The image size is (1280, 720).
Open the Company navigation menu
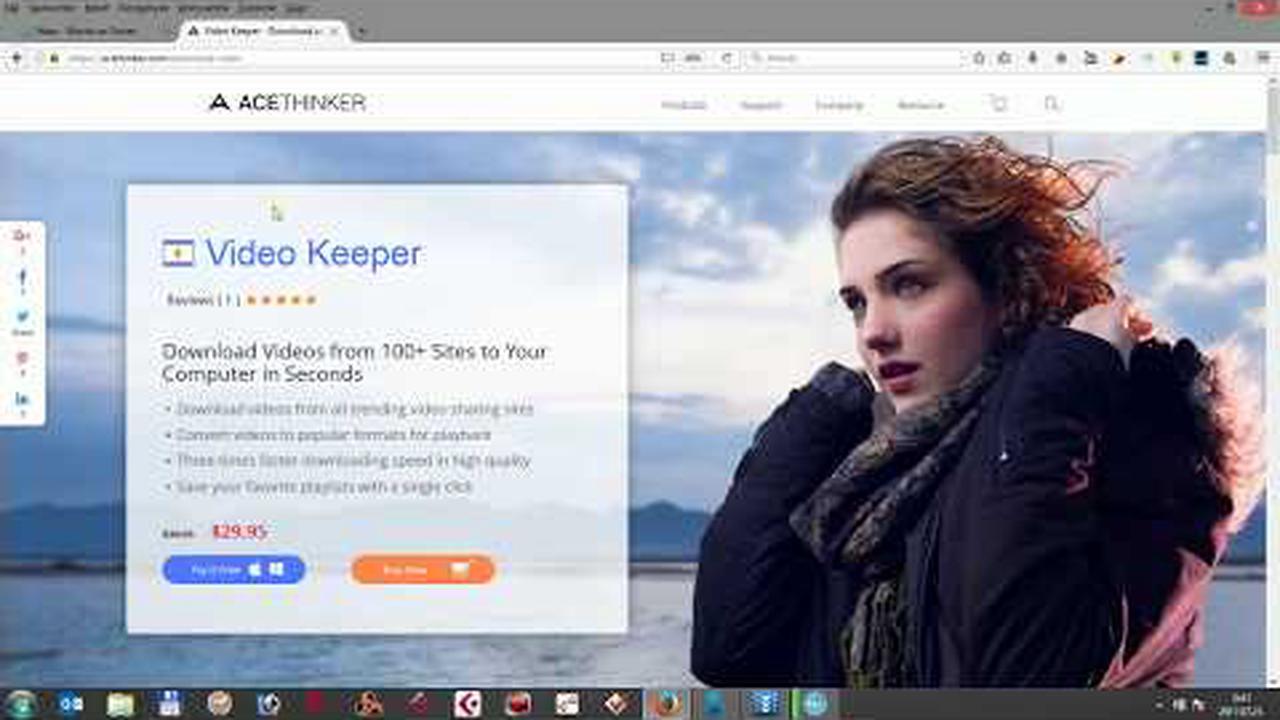(839, 105)
